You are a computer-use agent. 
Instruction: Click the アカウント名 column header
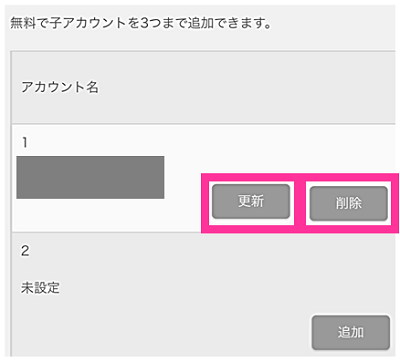60,87
